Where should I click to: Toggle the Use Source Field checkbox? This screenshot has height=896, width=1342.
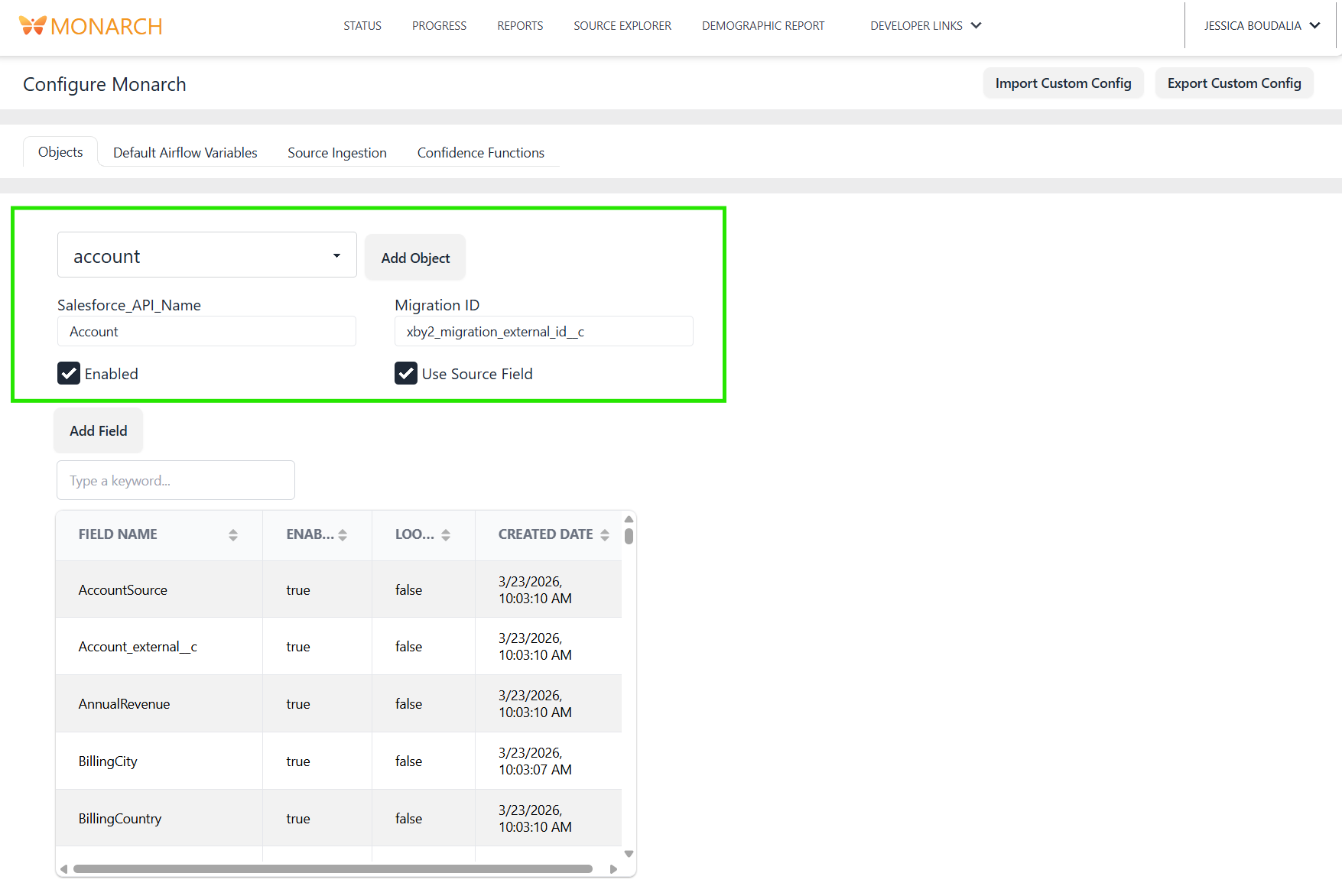point(405,373)
